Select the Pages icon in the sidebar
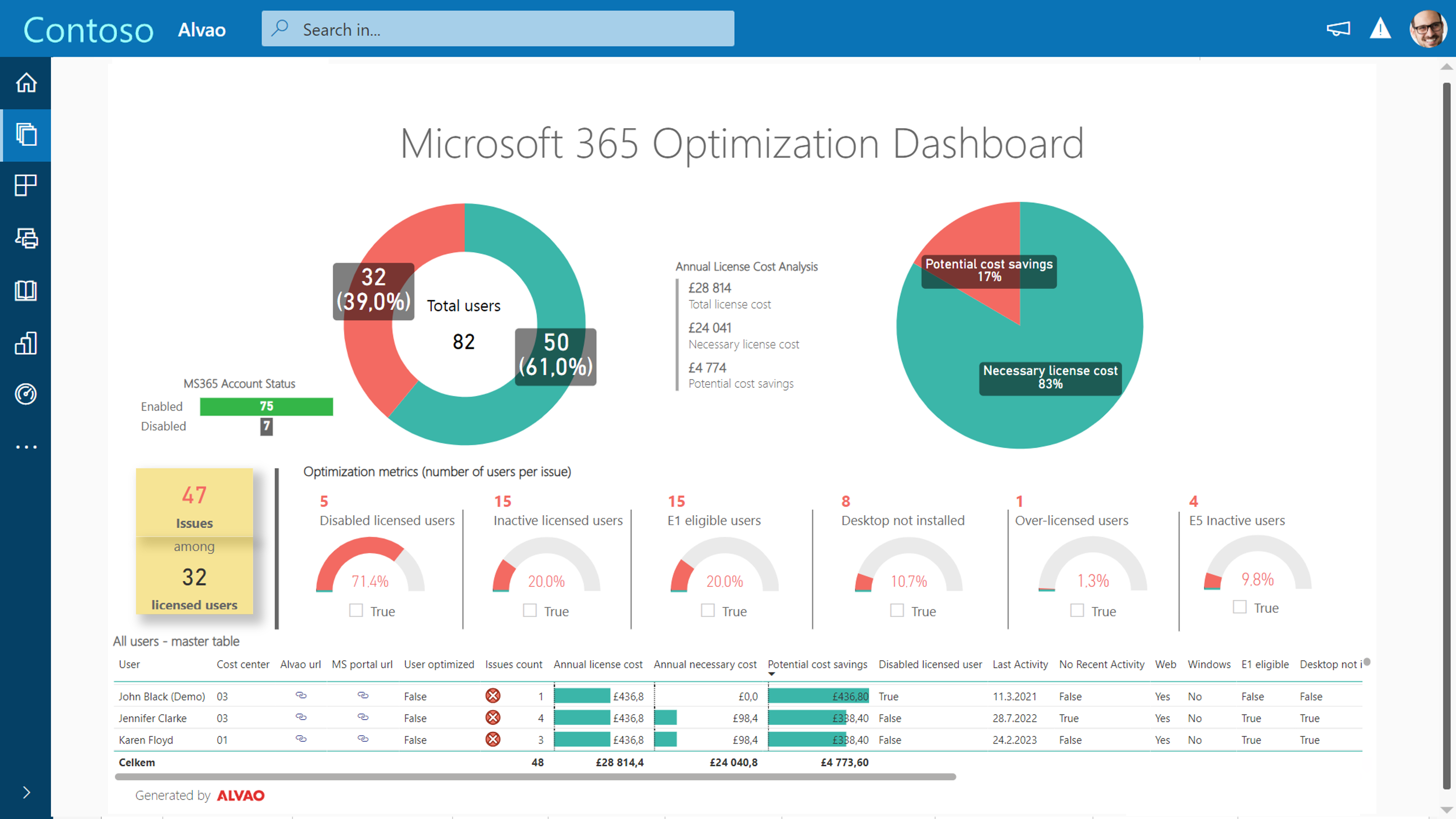Viewport: 1456px width, 819px height. pos(25,135)
